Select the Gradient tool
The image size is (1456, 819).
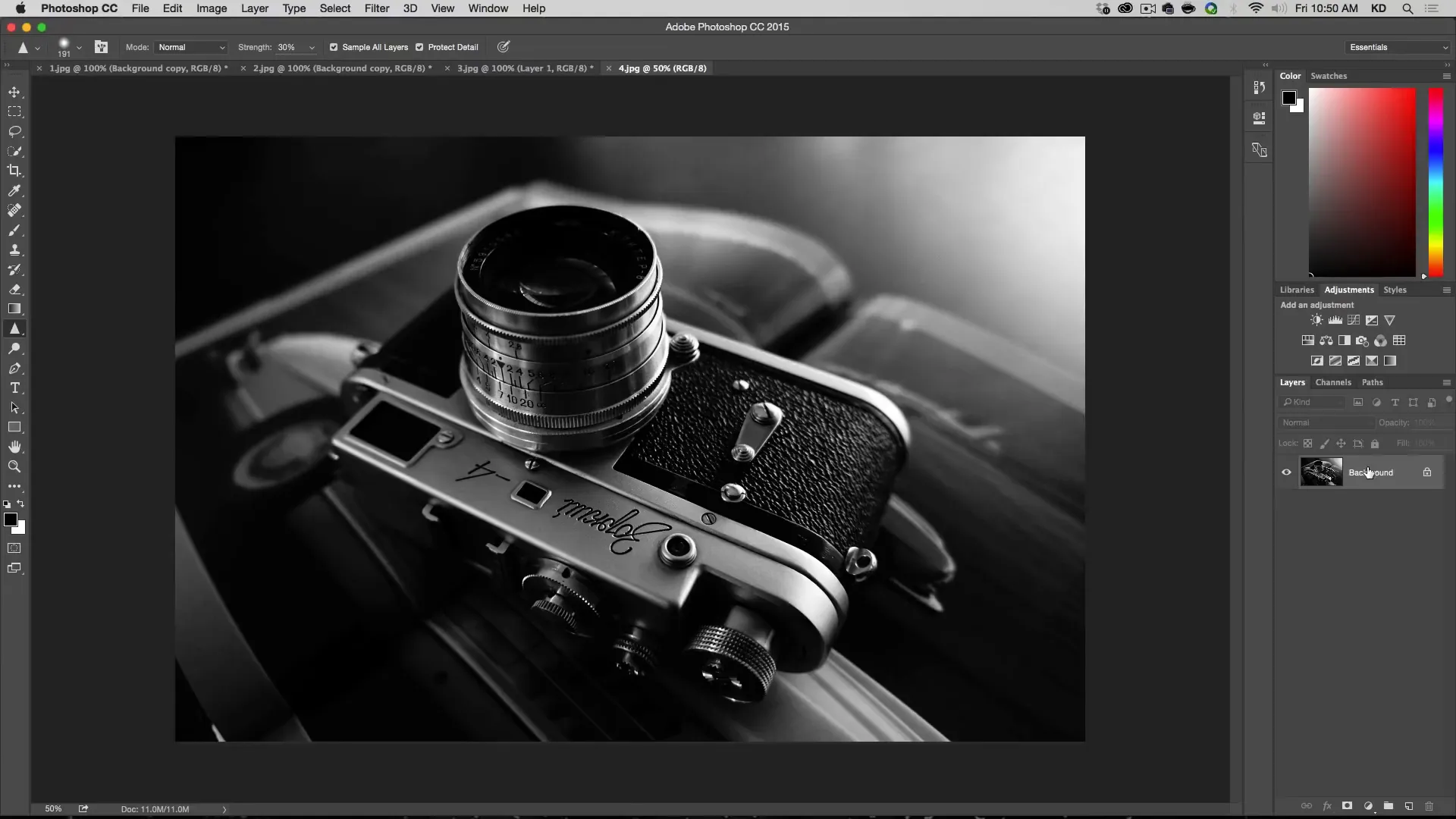[14, 309]
